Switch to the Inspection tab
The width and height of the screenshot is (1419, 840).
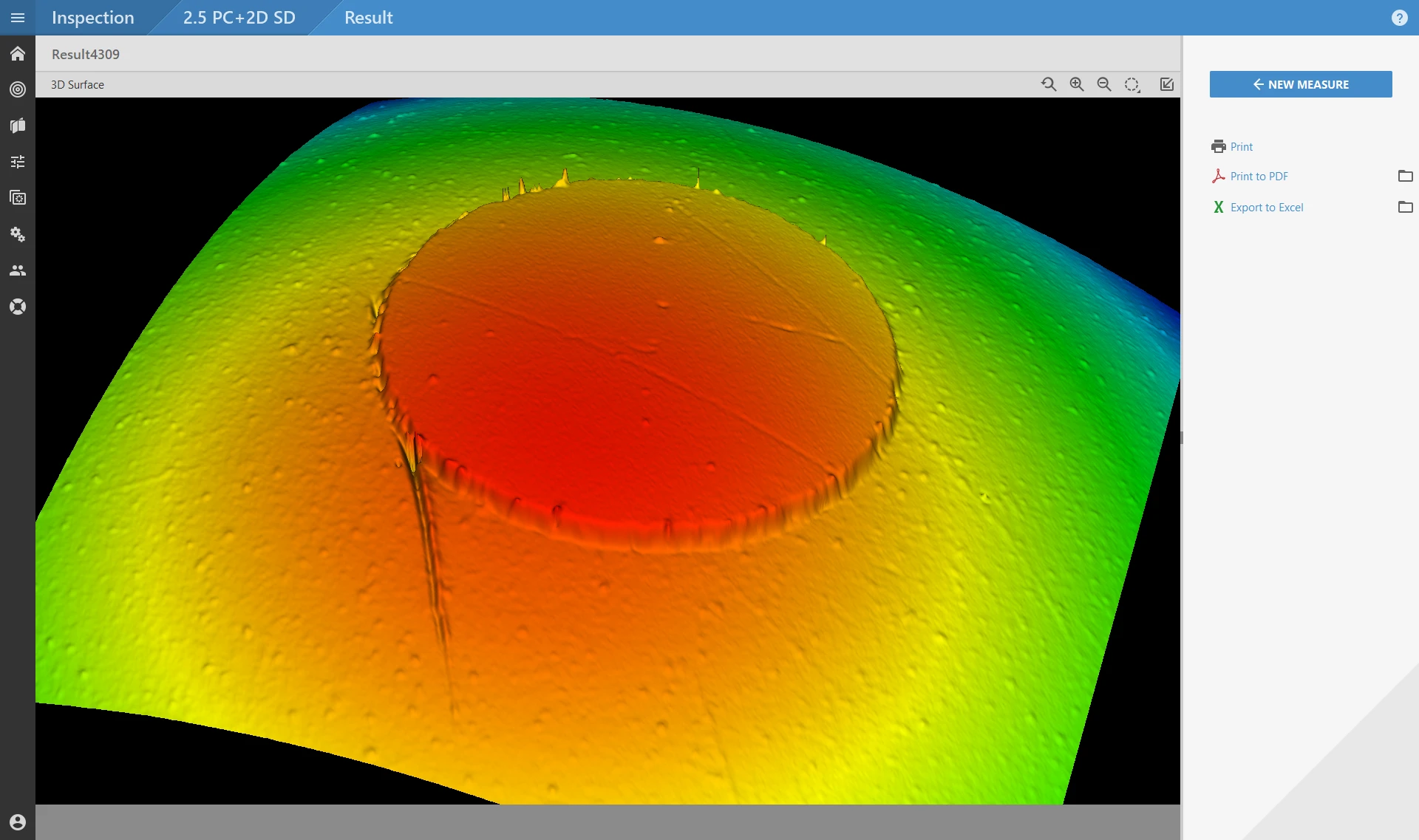click(92, 17)
